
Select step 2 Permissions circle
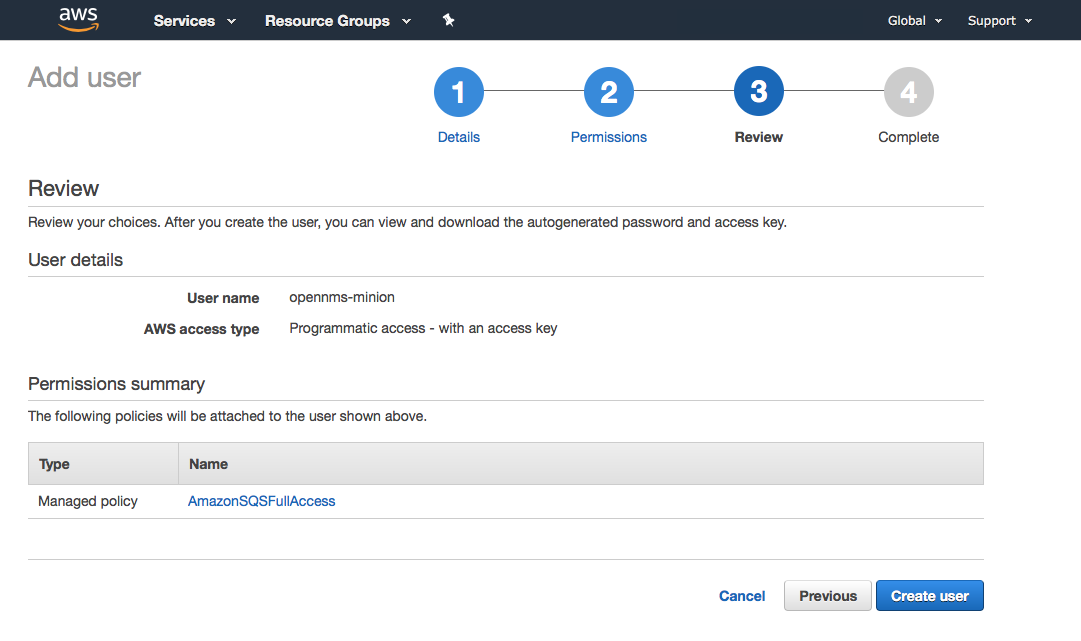[608, 91]
